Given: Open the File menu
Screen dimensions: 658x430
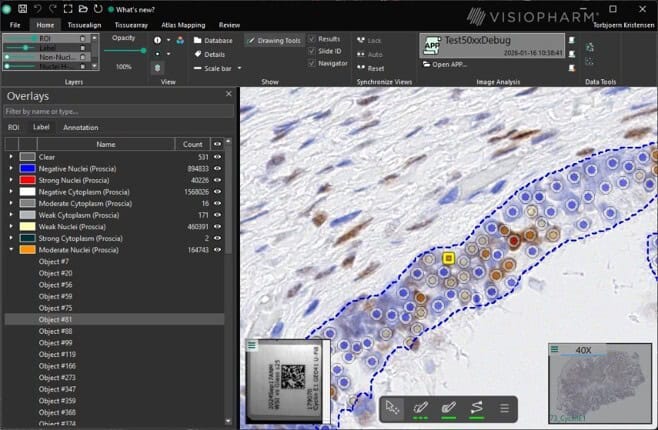Looking at the screenshot, I should point(15,25).
